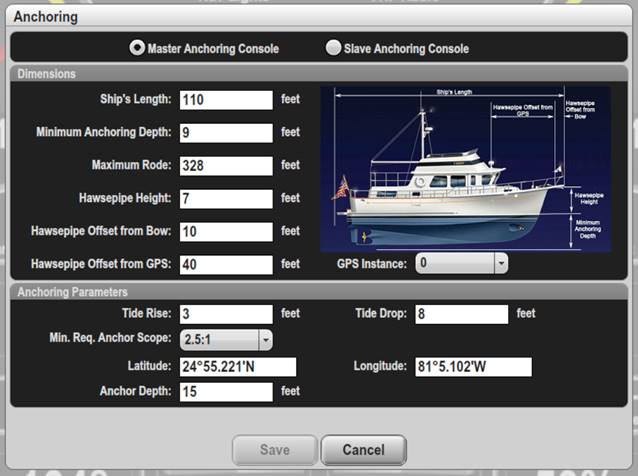This screenshot has height=476, width=638.
Task: Click the ship dimensions diagram image
Action: tap(464, 169)
